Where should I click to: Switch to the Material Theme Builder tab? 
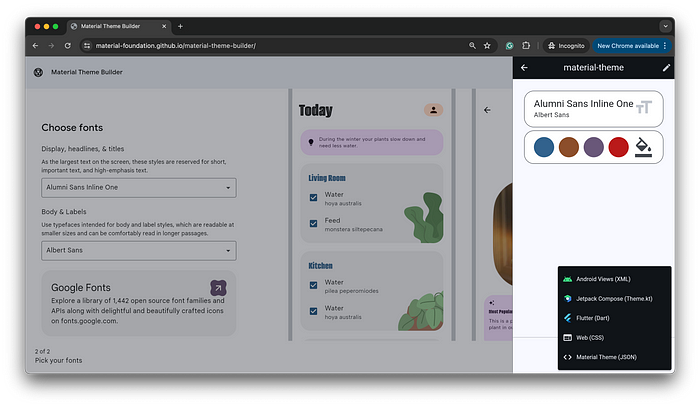tap(118, 26)
